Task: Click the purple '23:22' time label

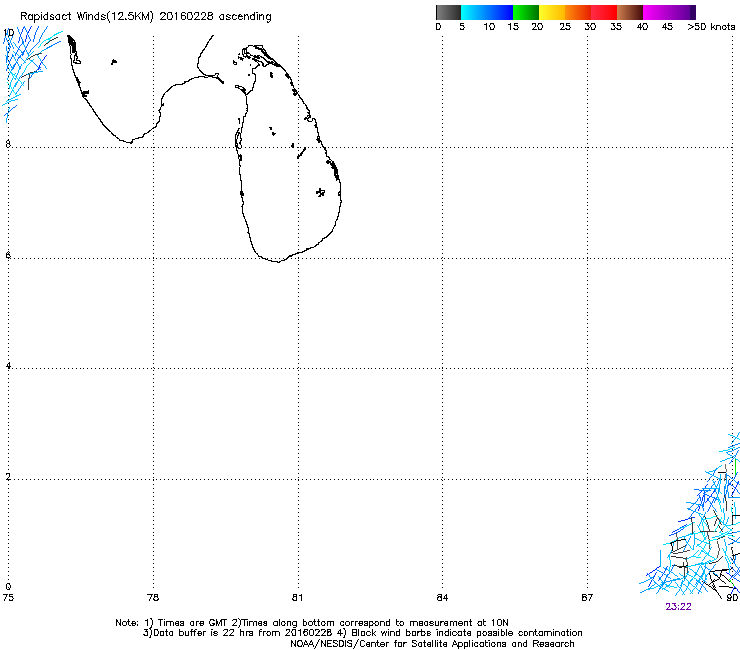Action: click(x=678, y=607)
